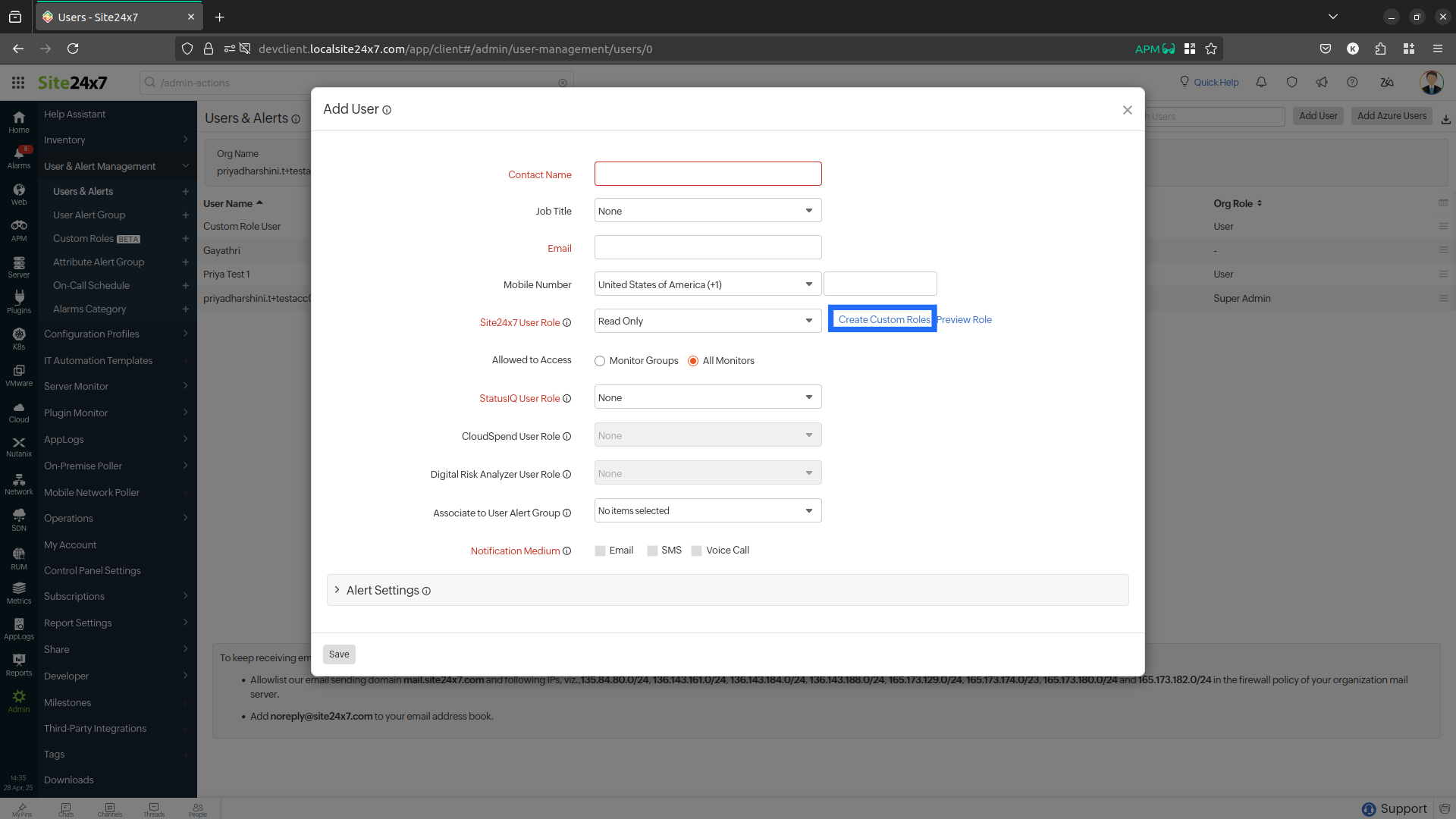Click the info icon next to Notification Medium
Image resolution: width=1456 pixels, height=819 pixels.
566,551
